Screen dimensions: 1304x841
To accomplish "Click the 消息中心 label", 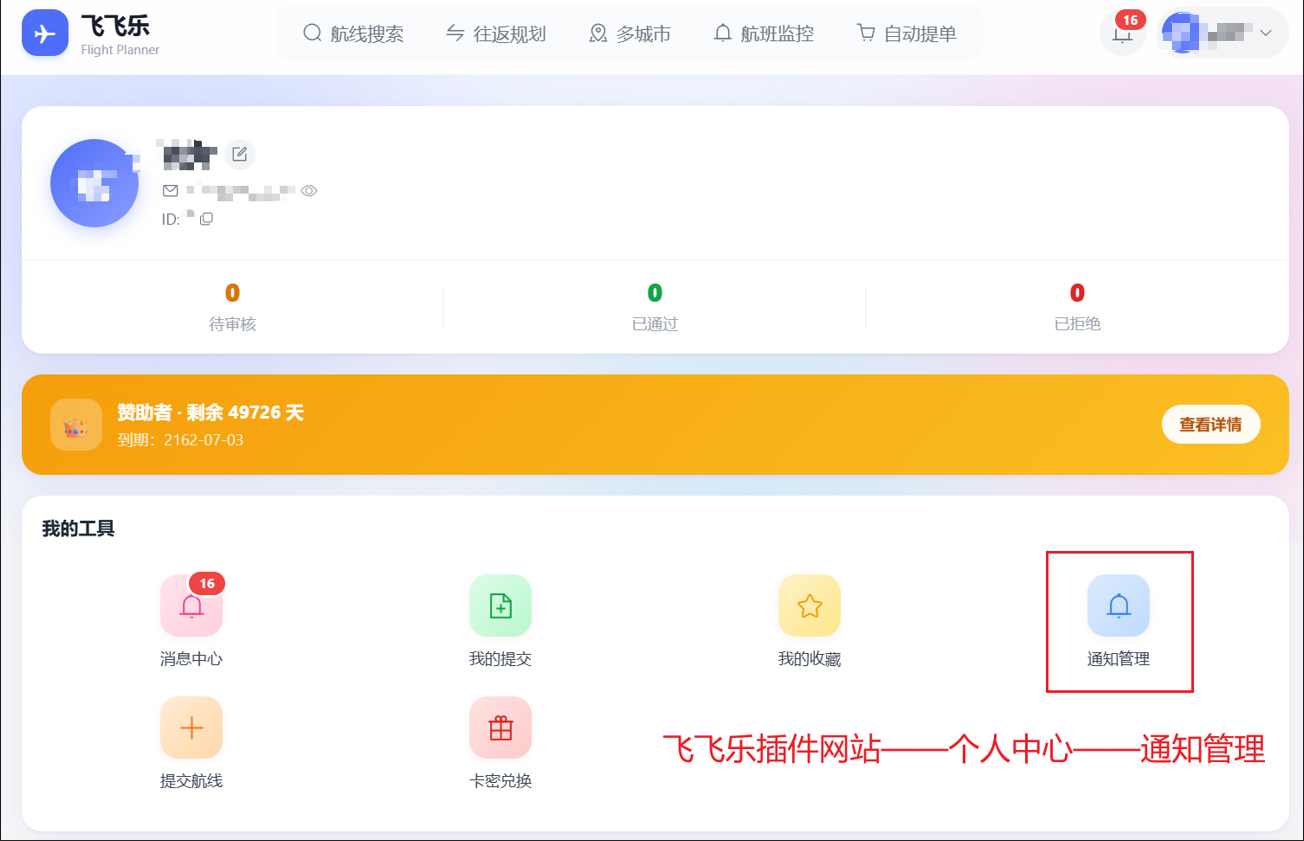I will [191, 659].
